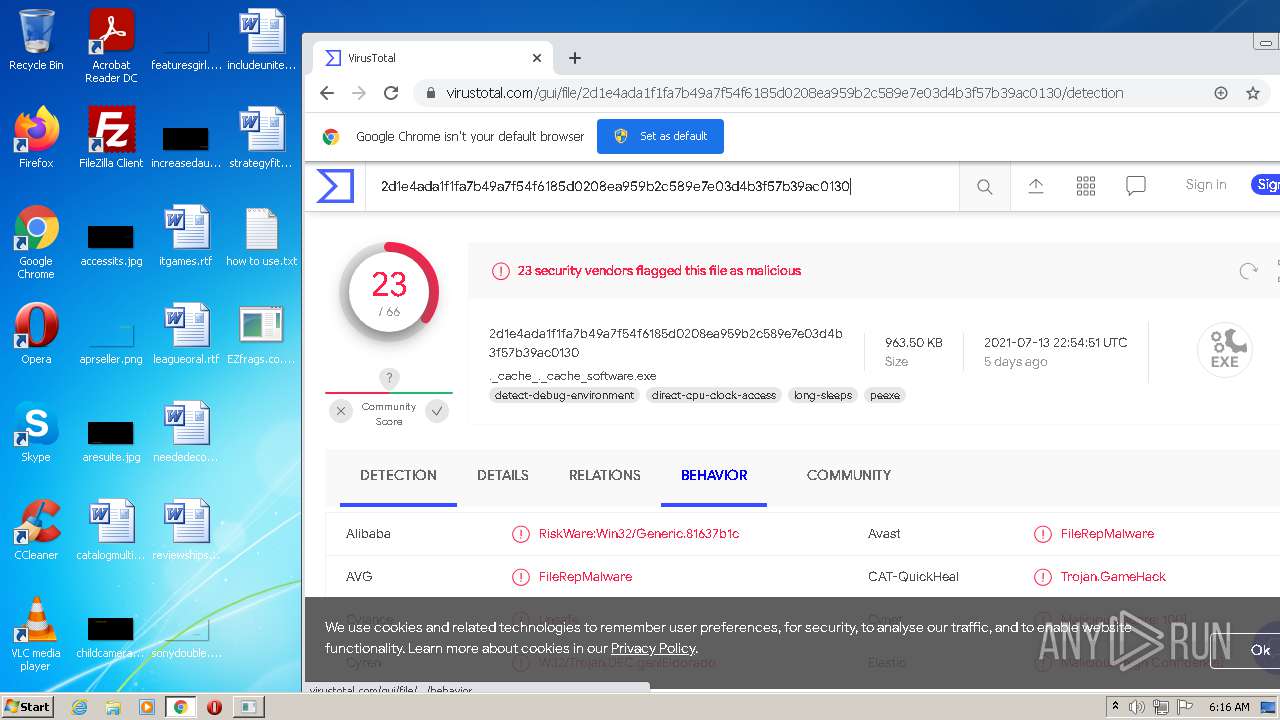
Task: Vote community score down with X
Action: click(341, 411)
